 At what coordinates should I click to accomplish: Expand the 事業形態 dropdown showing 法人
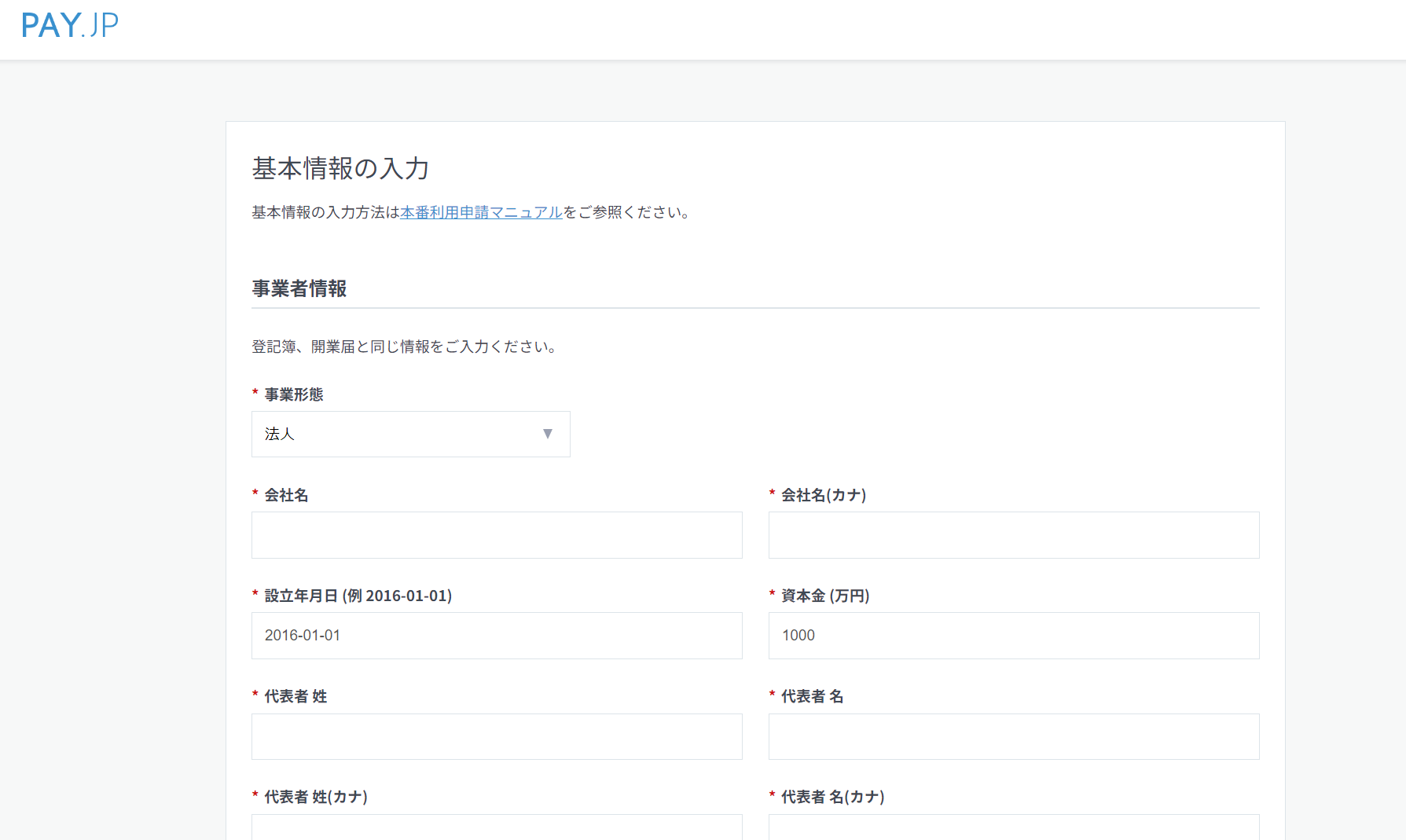tap(410, 434)
